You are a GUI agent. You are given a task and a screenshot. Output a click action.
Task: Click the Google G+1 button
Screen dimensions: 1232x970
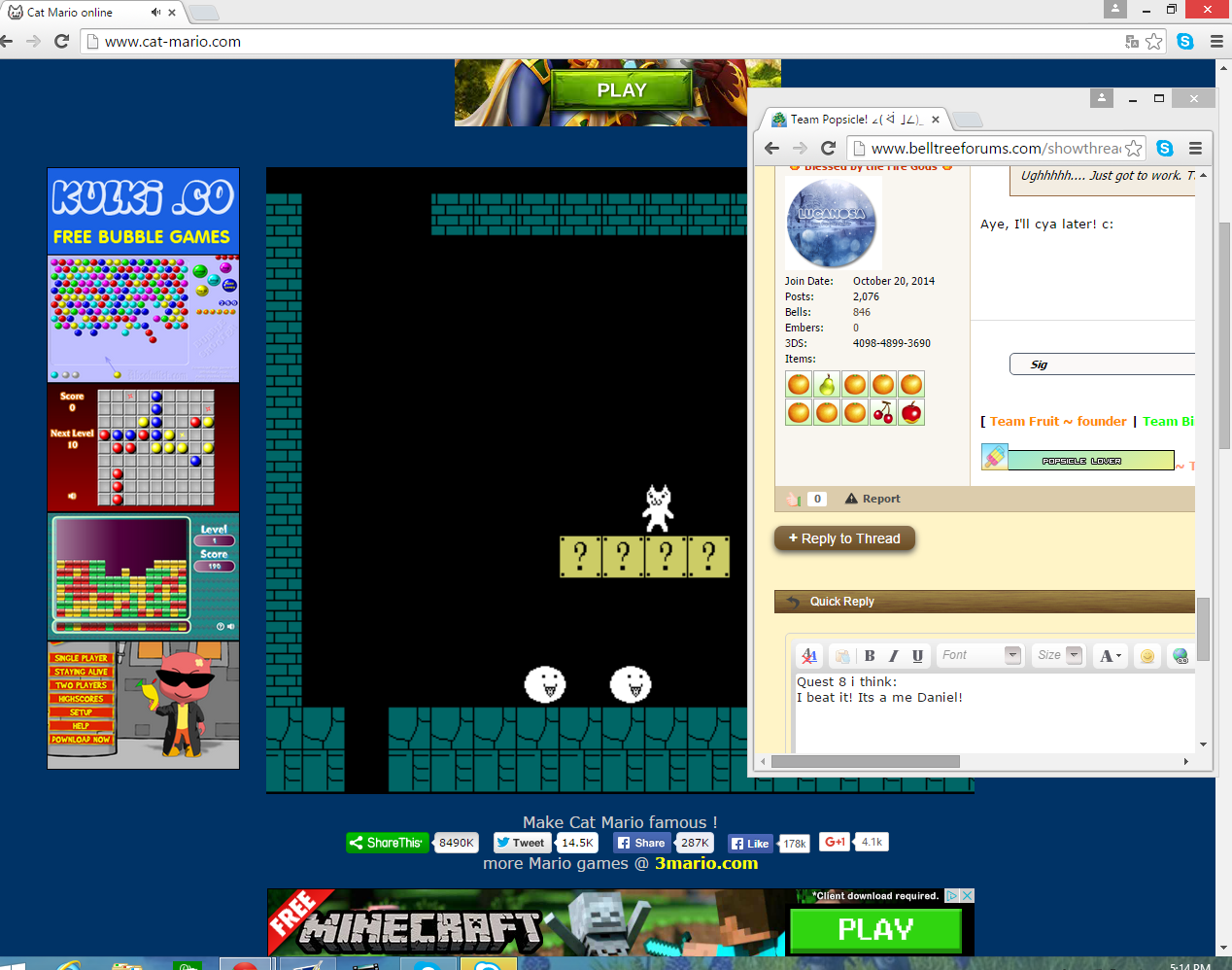tap(835, 842)
